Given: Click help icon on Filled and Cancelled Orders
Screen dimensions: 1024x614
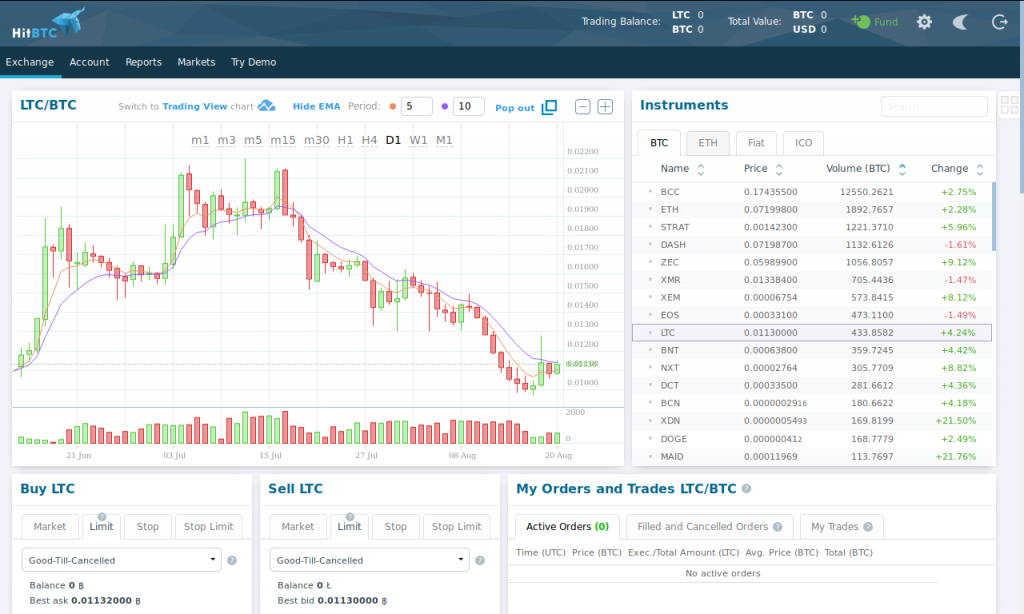Looking at the screenshot, I should 777,526.
